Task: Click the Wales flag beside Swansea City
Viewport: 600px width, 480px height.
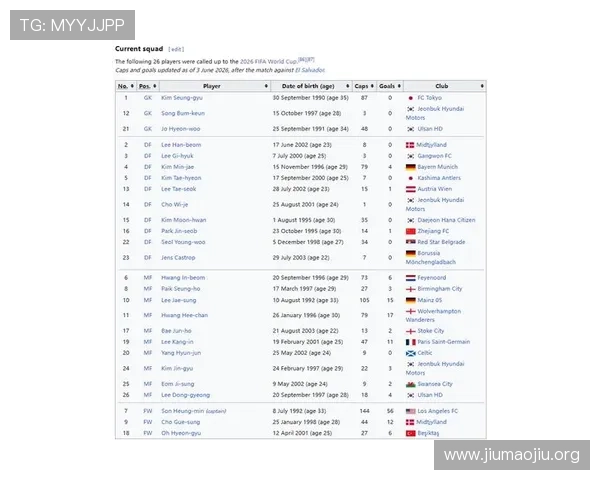Action: (x=411, y=384)
